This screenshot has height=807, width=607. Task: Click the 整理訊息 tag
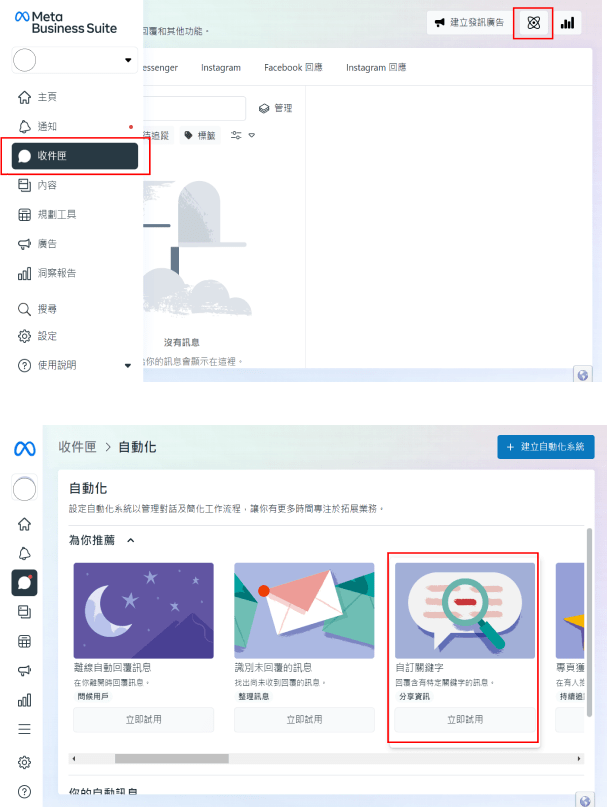coord(253,696)
